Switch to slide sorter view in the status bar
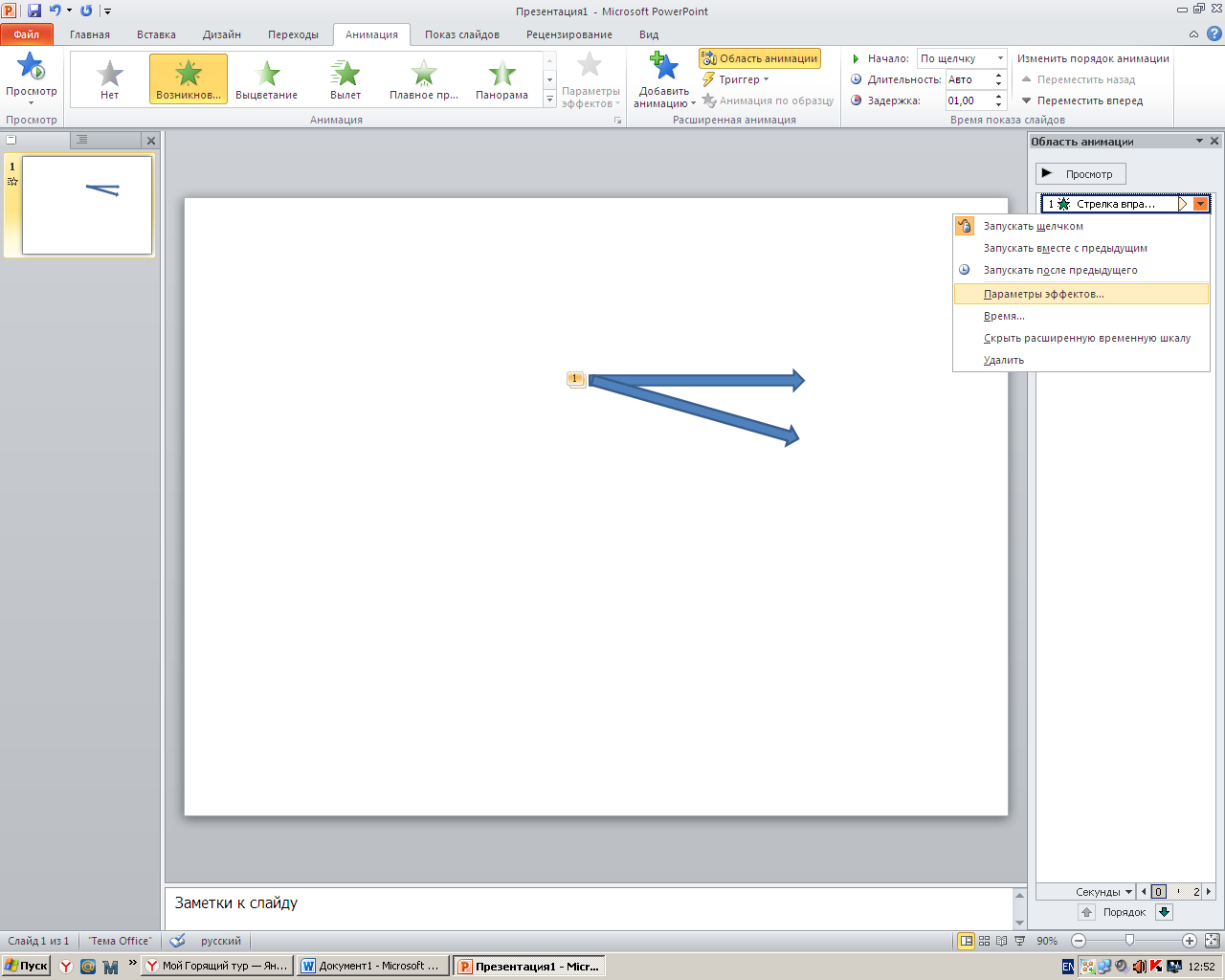The image size is (1225, 980). (985, 941)
